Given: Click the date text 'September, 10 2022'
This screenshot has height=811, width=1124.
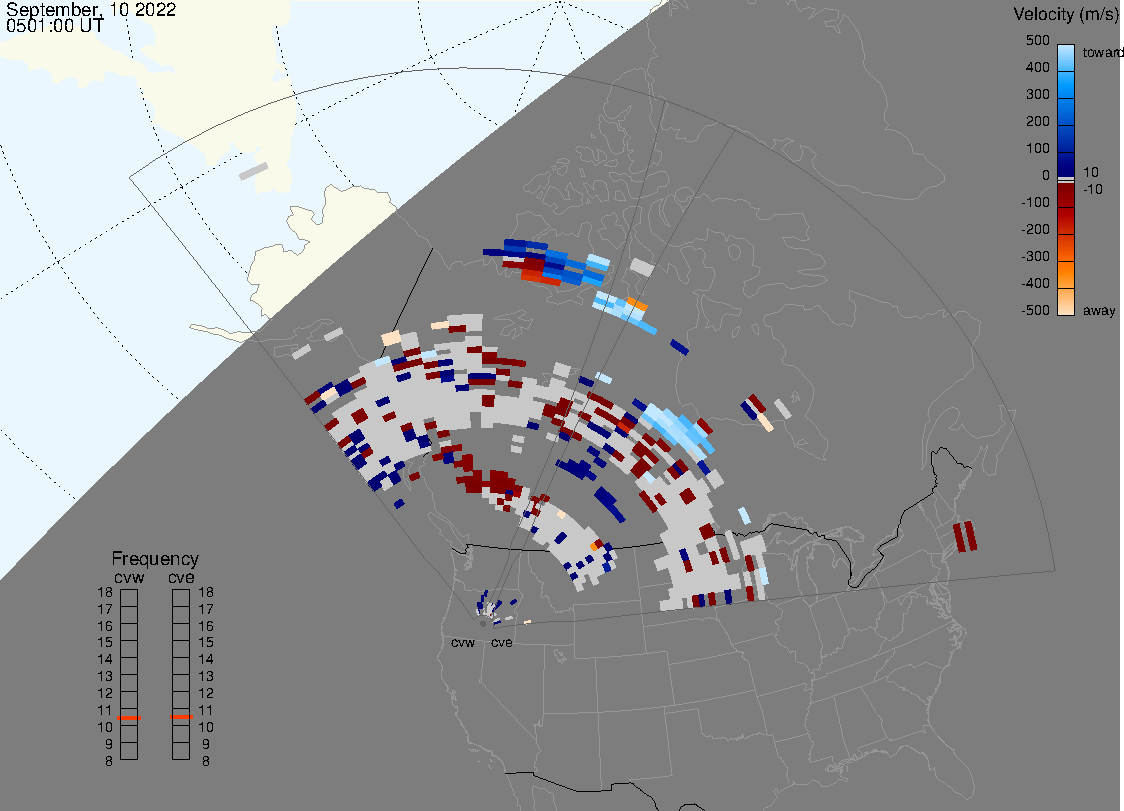Looking at the screenshot, I should click(91, 9).
